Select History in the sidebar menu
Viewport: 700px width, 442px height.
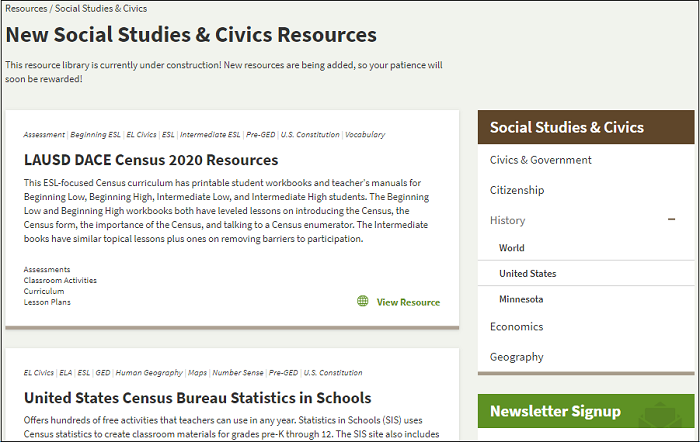pyautogui.click(x=507, y=220)
